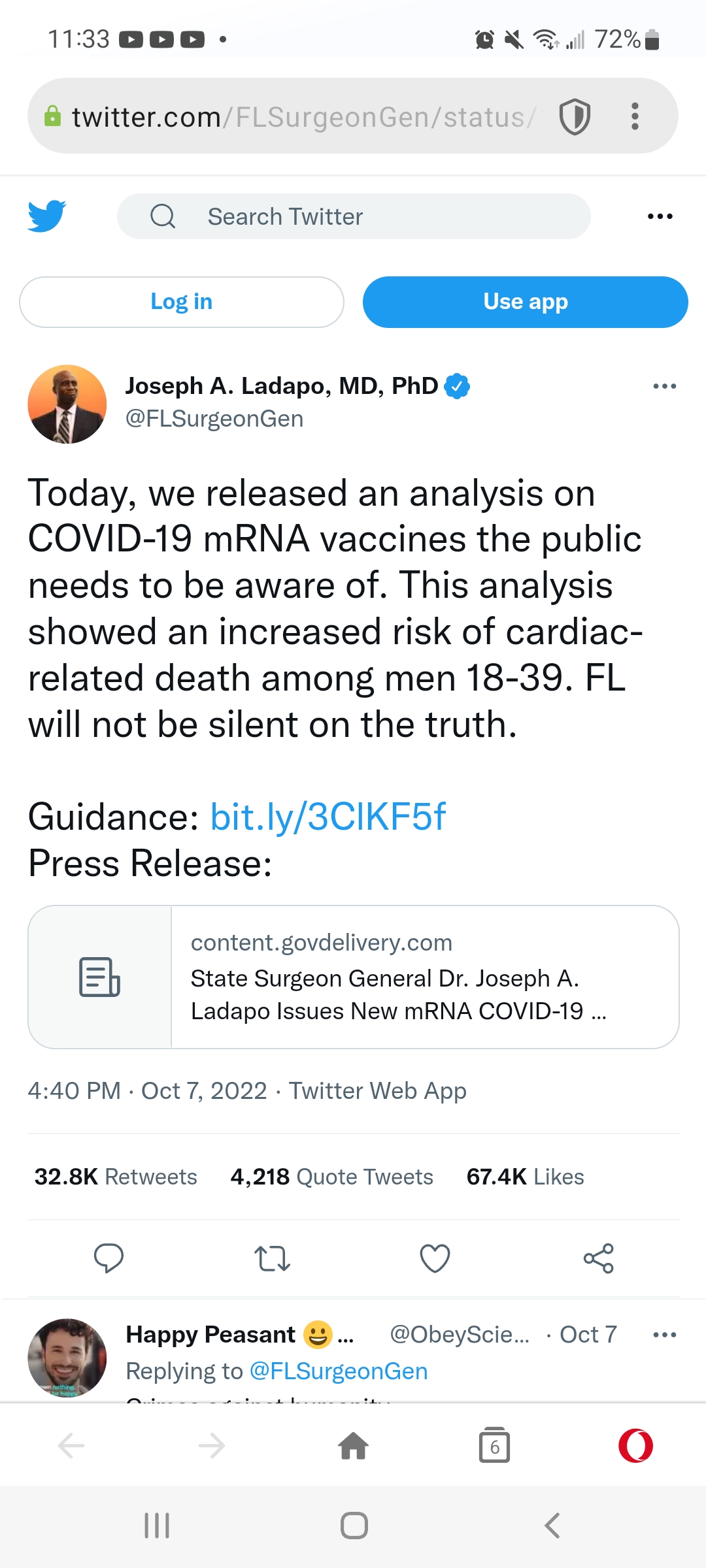
Task: Like the tweet with heart icon
Action: [x=435, y=1258]
